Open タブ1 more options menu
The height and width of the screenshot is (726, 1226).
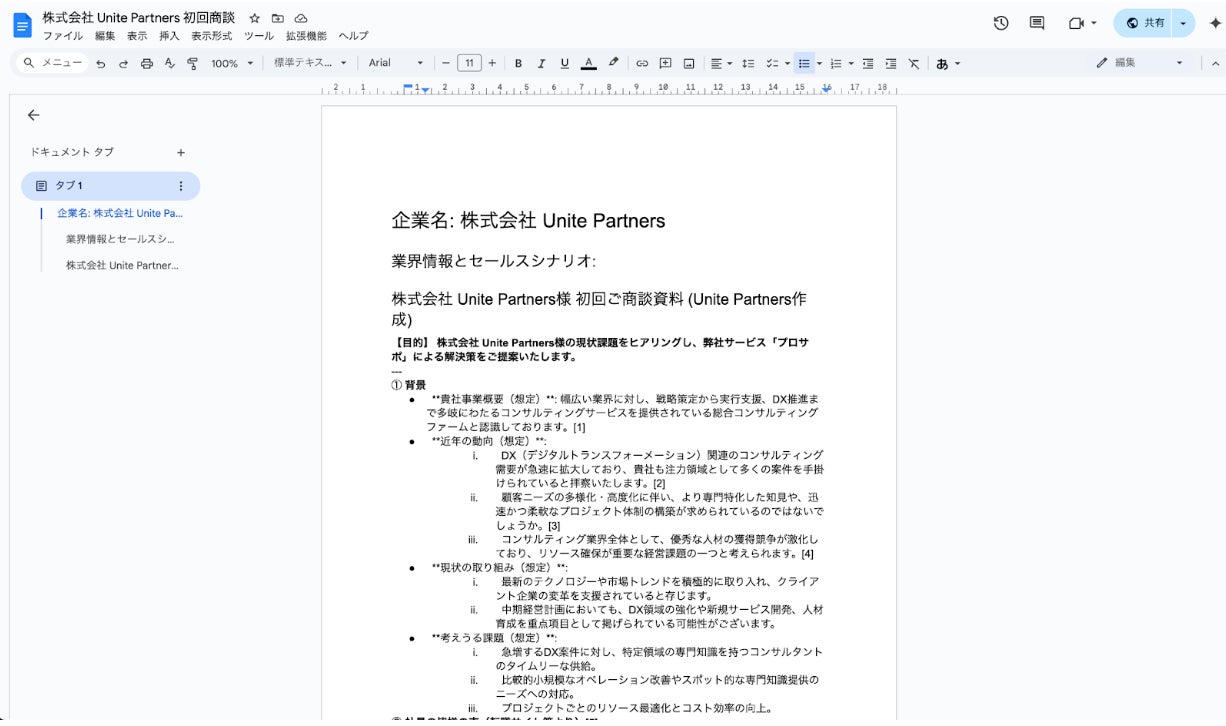(x=181, y=186)
